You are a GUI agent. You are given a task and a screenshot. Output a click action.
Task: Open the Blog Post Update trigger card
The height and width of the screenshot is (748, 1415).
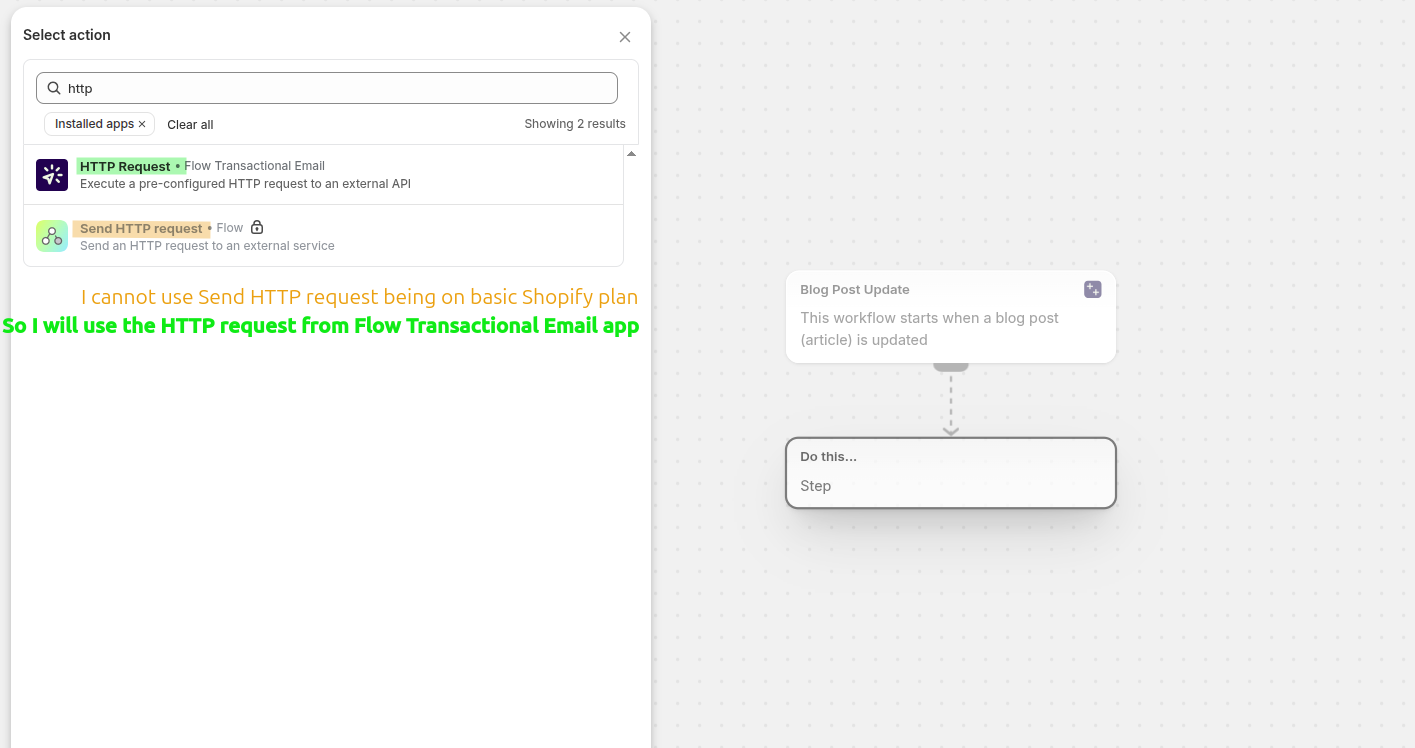(951, 316)
